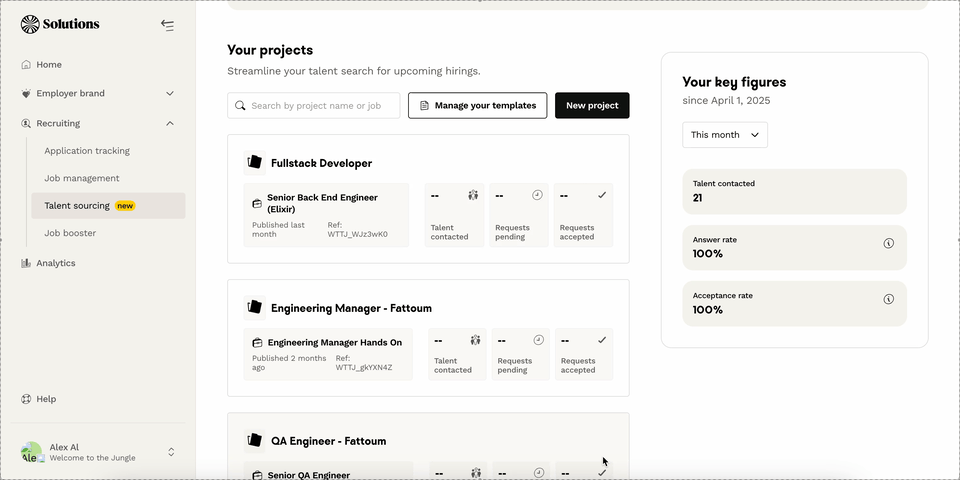The height and width of the screenshot is (480, 960).
Task: Go to Home in the sidebar
Action: tap(48, 64)
